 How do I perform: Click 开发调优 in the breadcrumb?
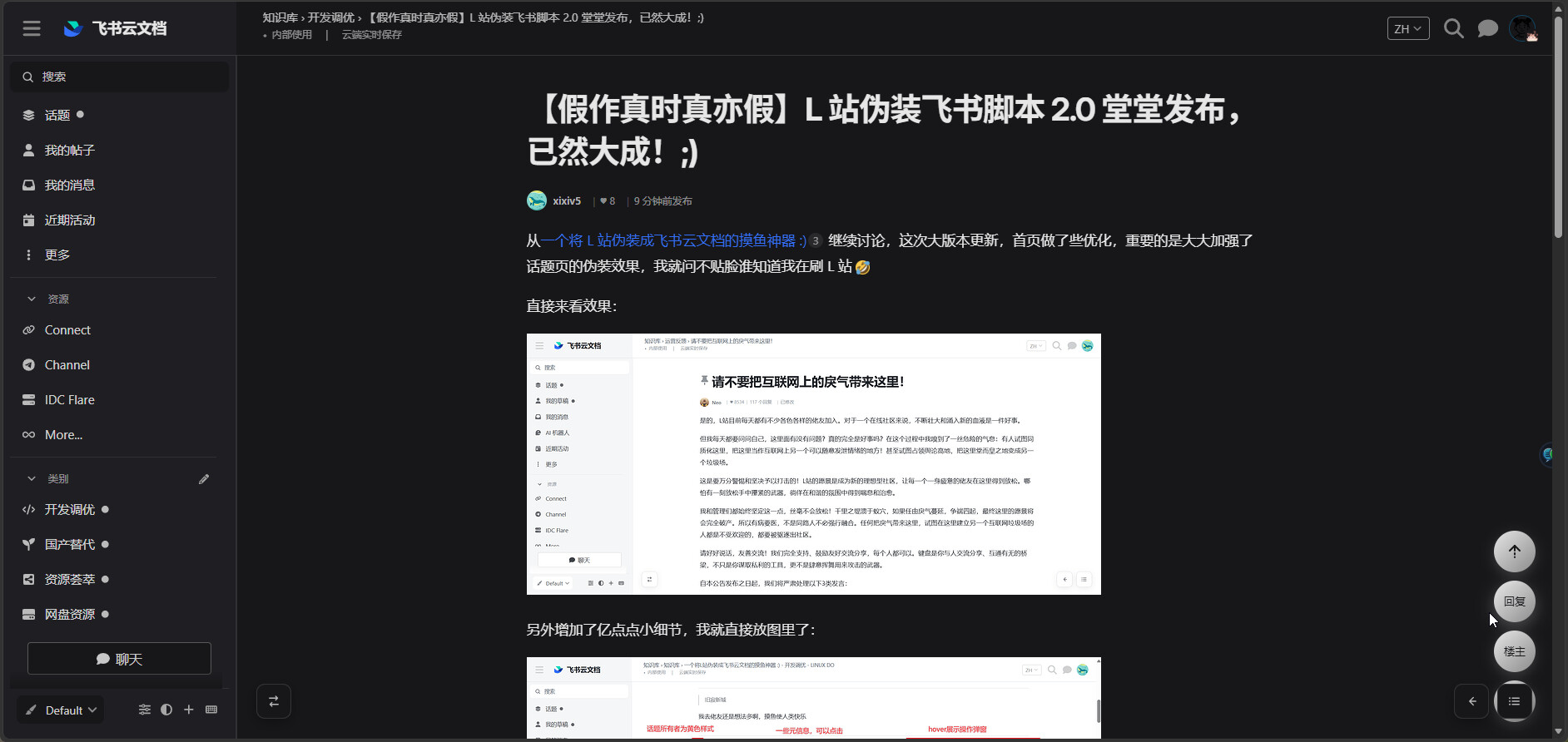coord(330,17)
